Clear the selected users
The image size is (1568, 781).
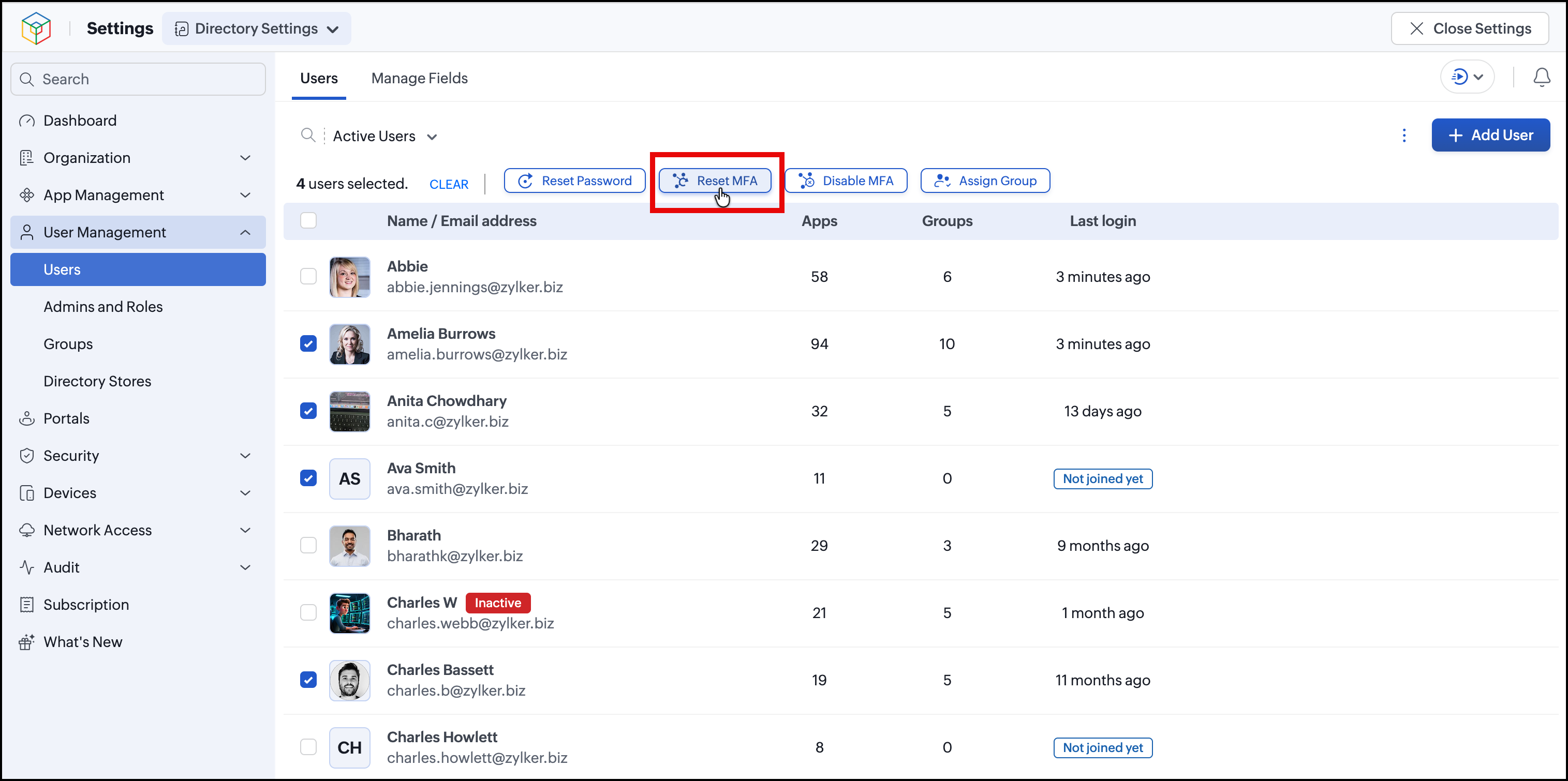449,184
